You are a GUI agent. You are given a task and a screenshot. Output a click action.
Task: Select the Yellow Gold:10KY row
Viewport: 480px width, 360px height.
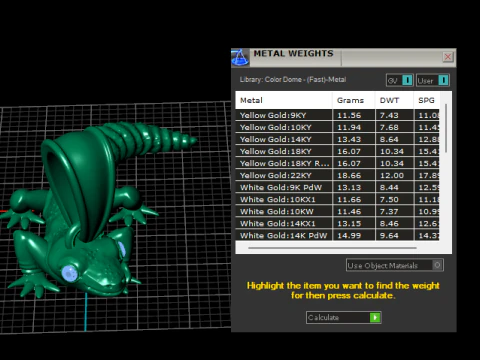337,127
